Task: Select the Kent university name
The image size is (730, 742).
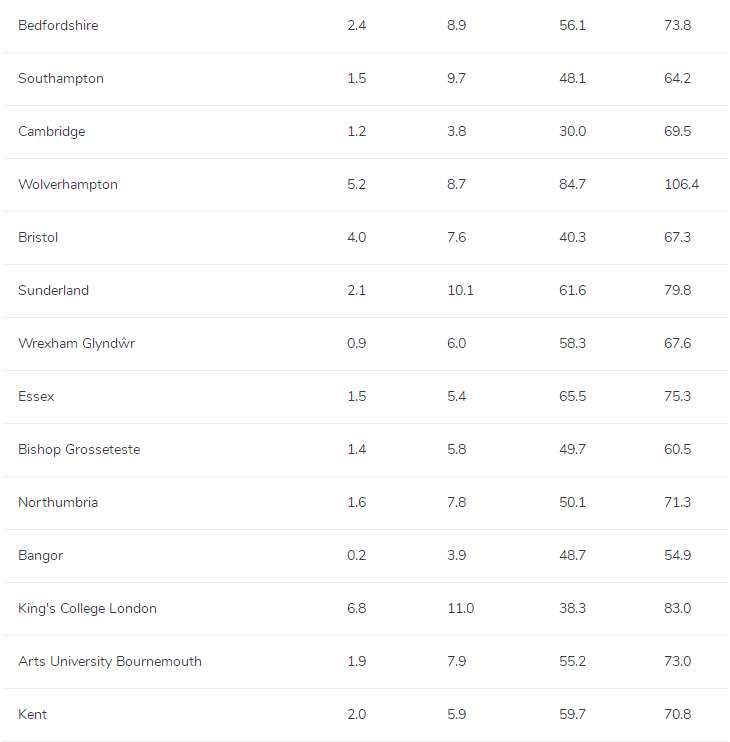Action: tap(32, 714)
